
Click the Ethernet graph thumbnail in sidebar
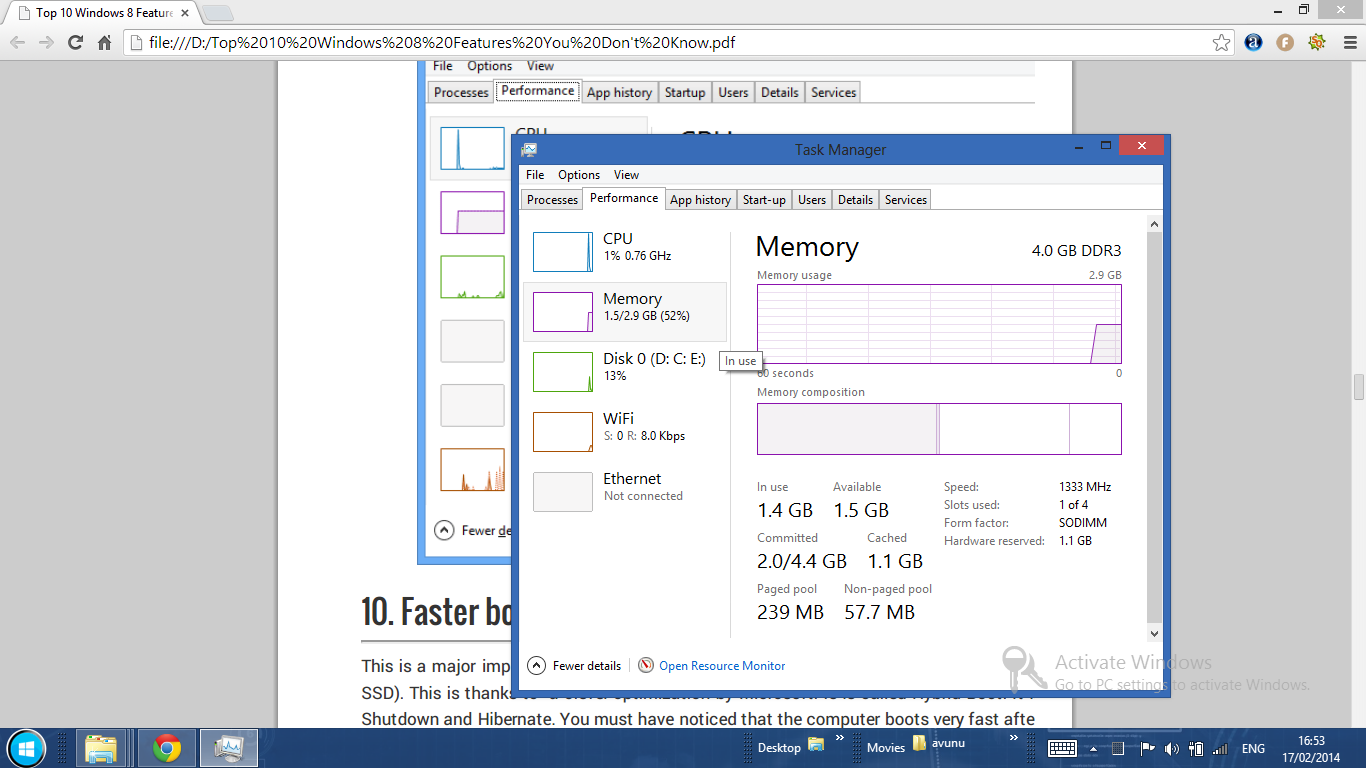pos(563,492)
